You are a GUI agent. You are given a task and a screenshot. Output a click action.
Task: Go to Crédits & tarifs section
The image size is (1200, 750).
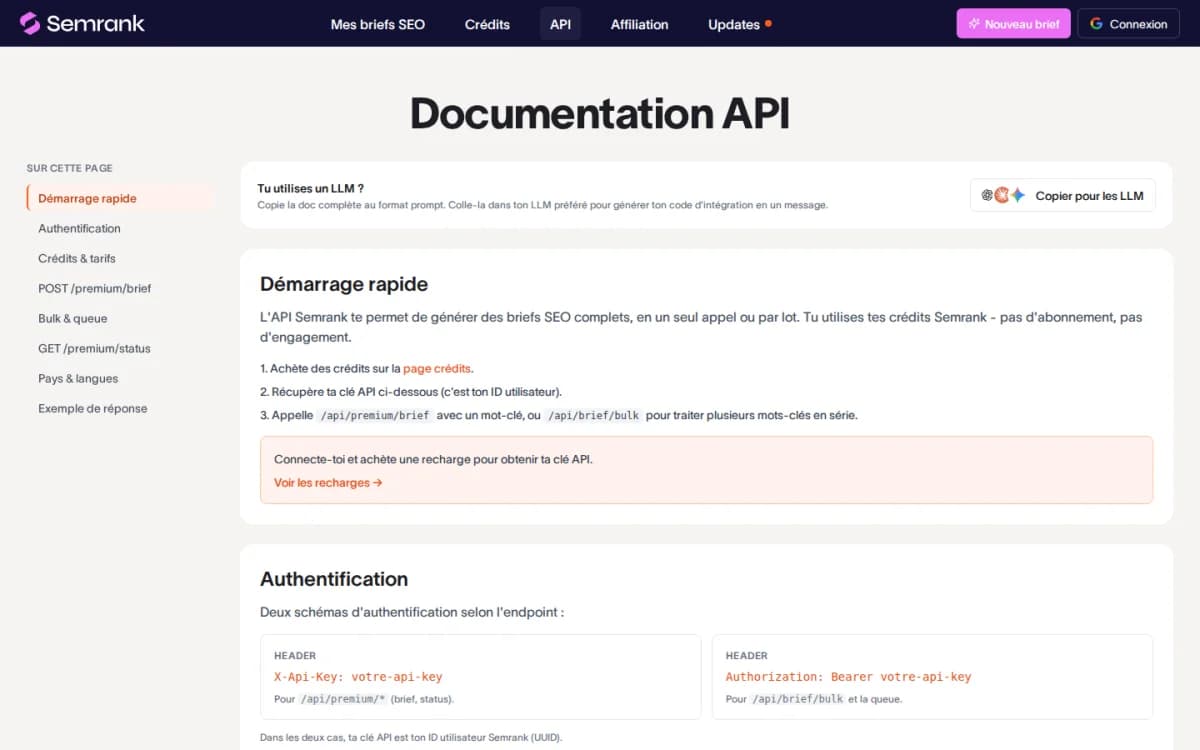coord(77,258)
